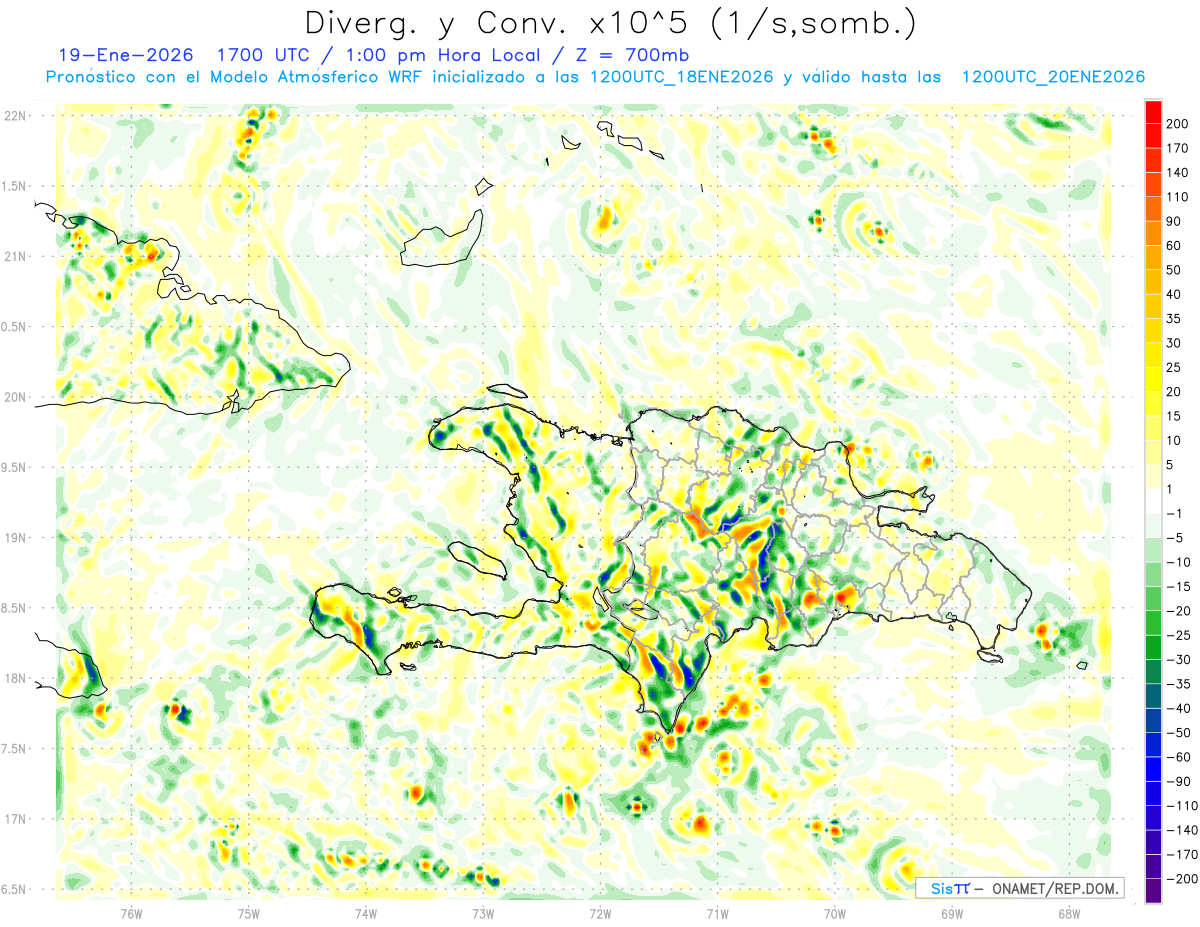Click the positive "50" color scale value
The image size is (1200, 927).
(x=1174, y=270)
